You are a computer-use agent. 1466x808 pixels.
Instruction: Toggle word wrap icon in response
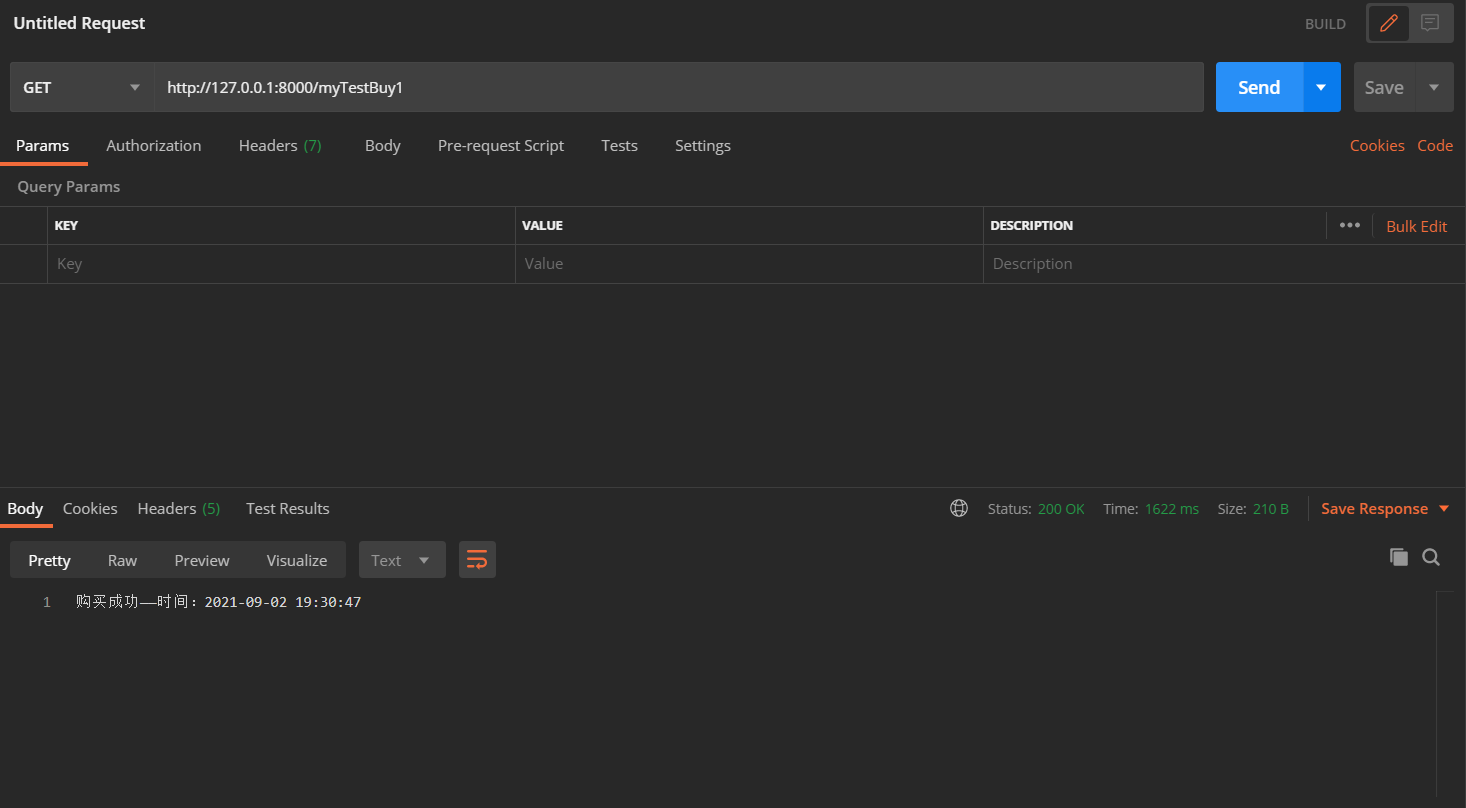477,560
